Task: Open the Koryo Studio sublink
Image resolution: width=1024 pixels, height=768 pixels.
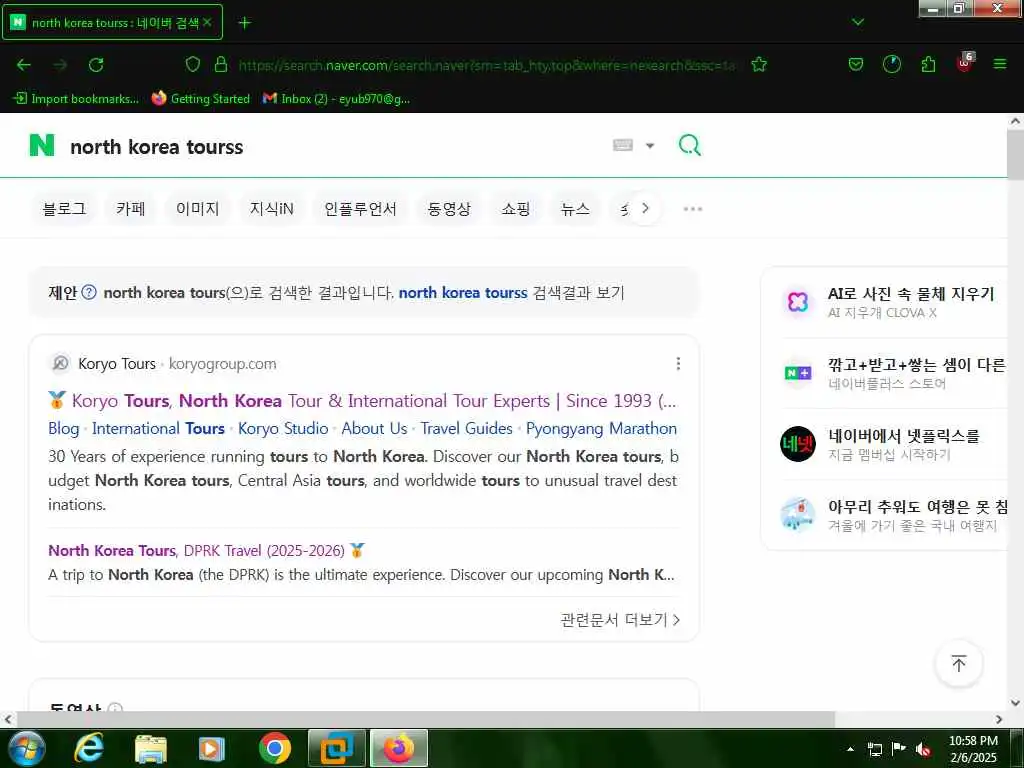Action: (x=283, y=428)
